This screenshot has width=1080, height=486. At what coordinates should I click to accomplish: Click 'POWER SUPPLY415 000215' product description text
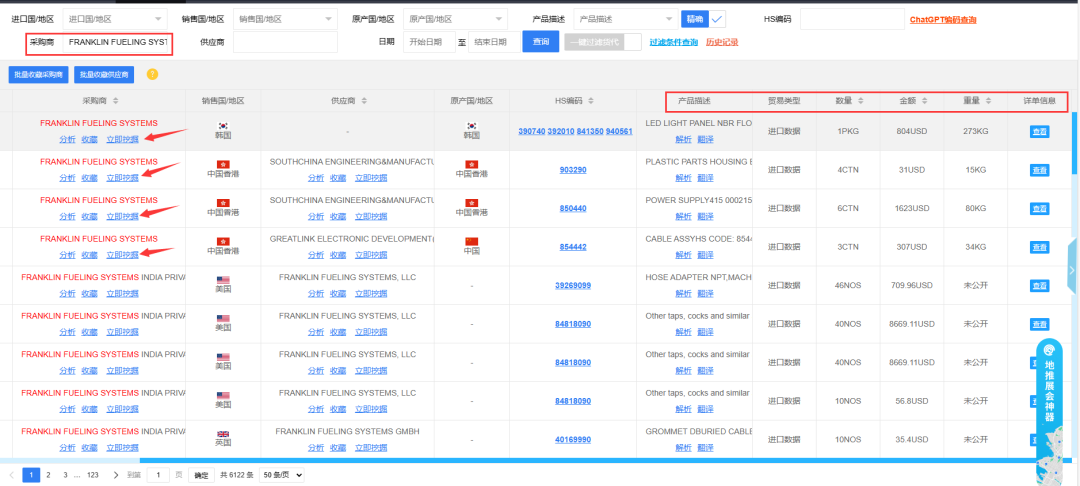pos(699,200)
